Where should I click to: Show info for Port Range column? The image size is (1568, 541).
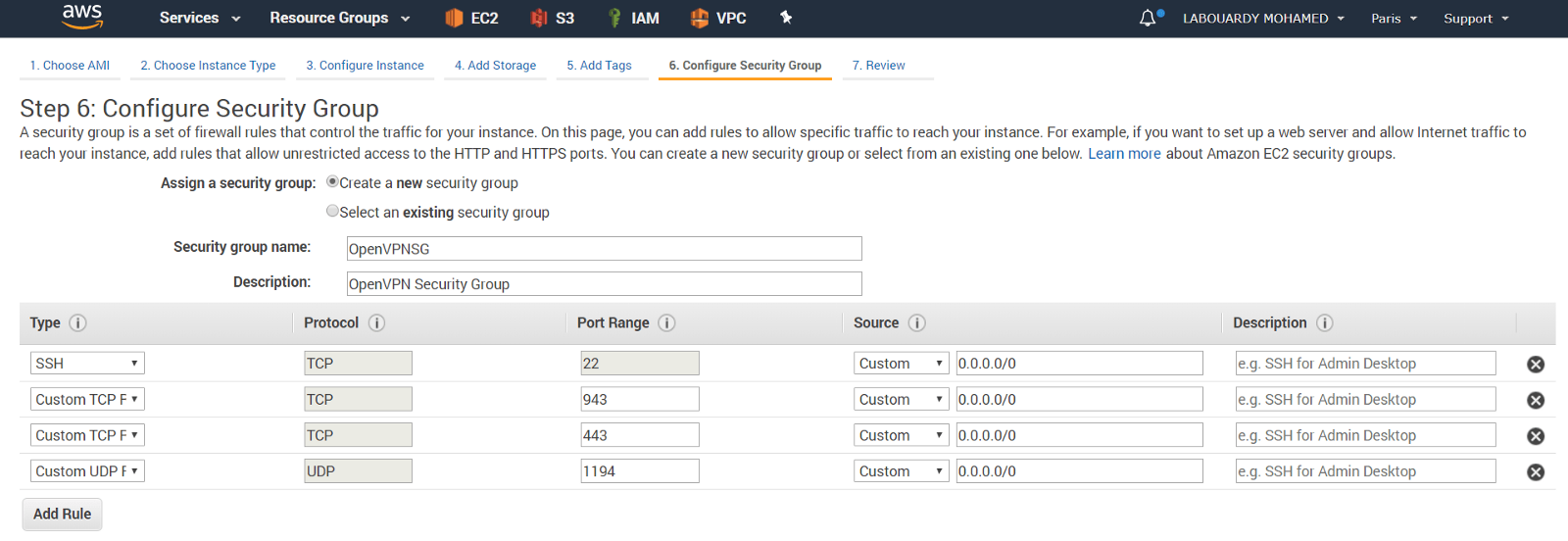(666, 323)
